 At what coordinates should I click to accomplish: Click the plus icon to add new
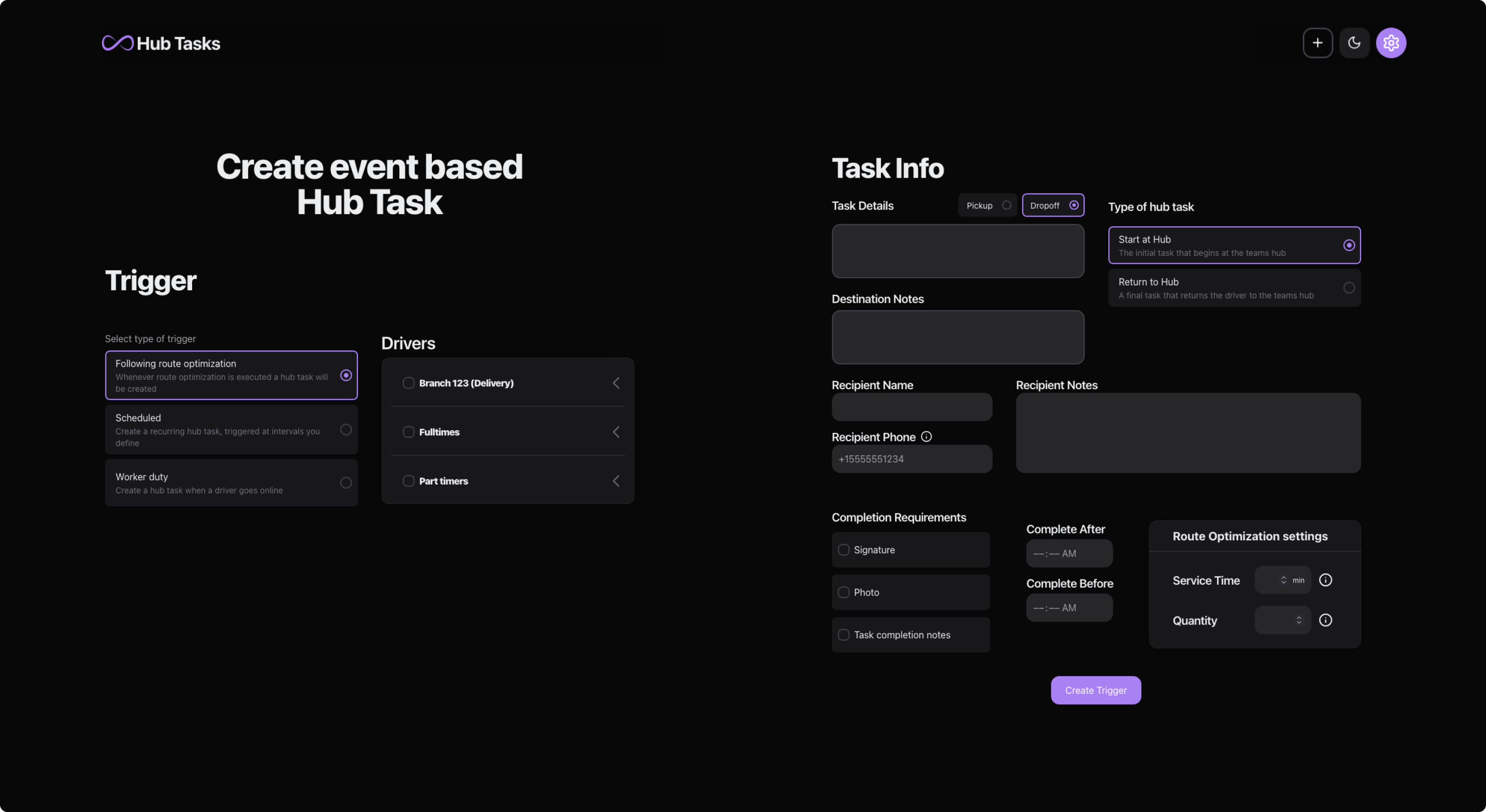1318,43
